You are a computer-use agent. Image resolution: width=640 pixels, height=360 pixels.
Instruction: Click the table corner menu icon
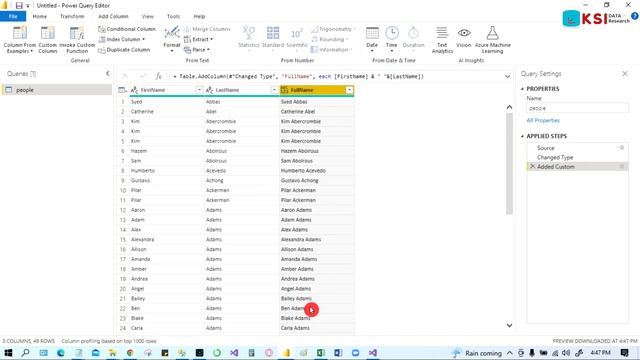pos(122,90)
